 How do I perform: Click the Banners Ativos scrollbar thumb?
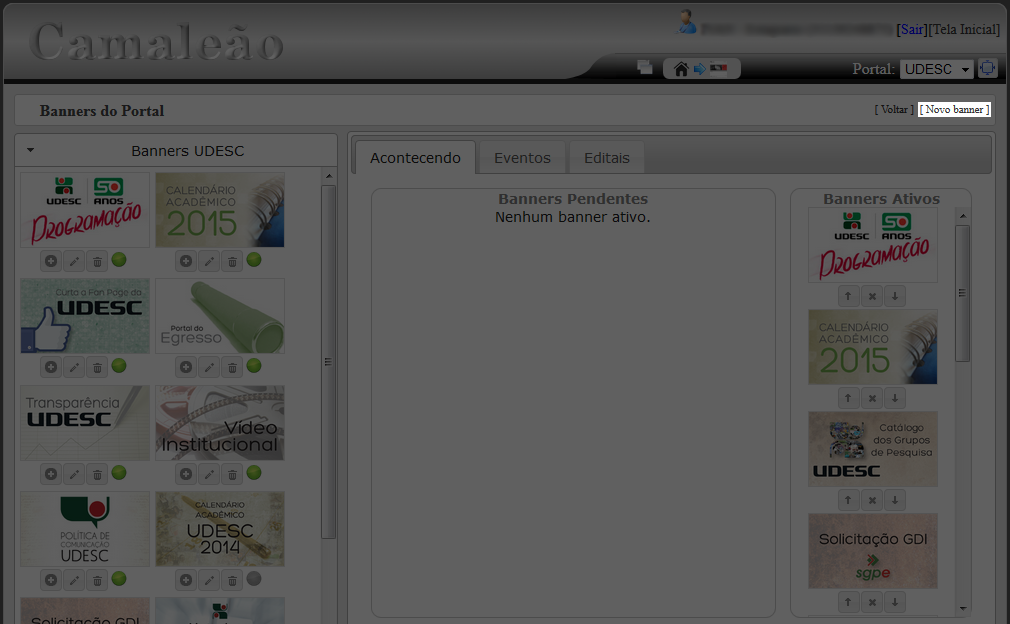(x=962, y=293)
